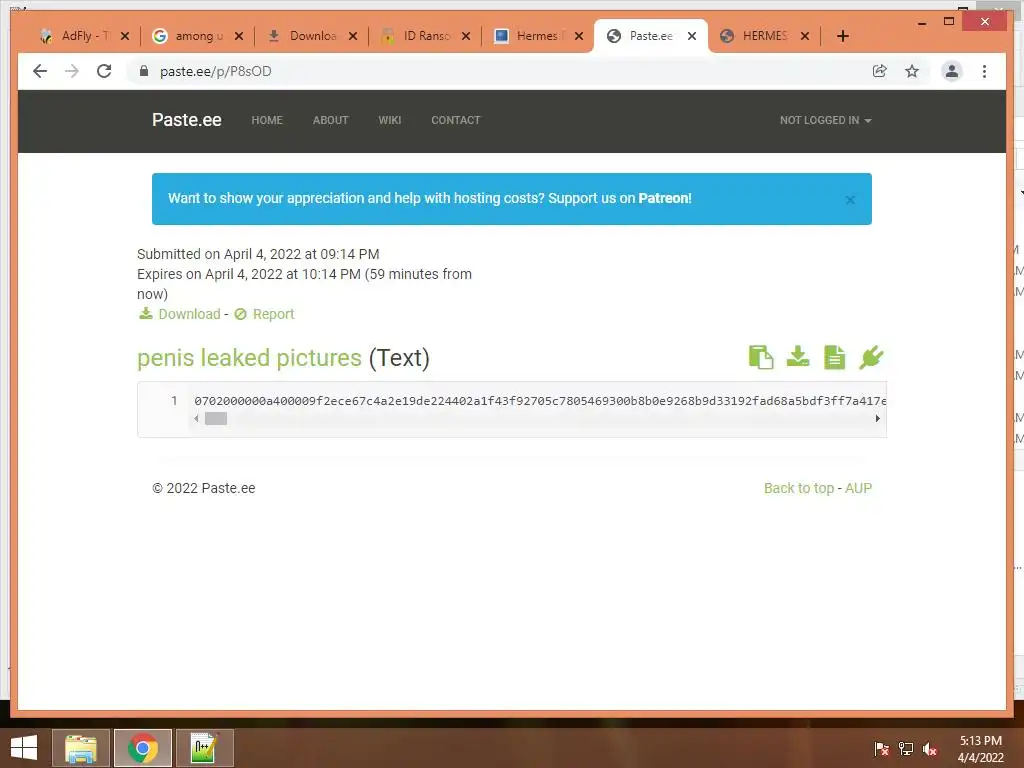
Task: Click the AUP footer link
Action: (858, 488)
